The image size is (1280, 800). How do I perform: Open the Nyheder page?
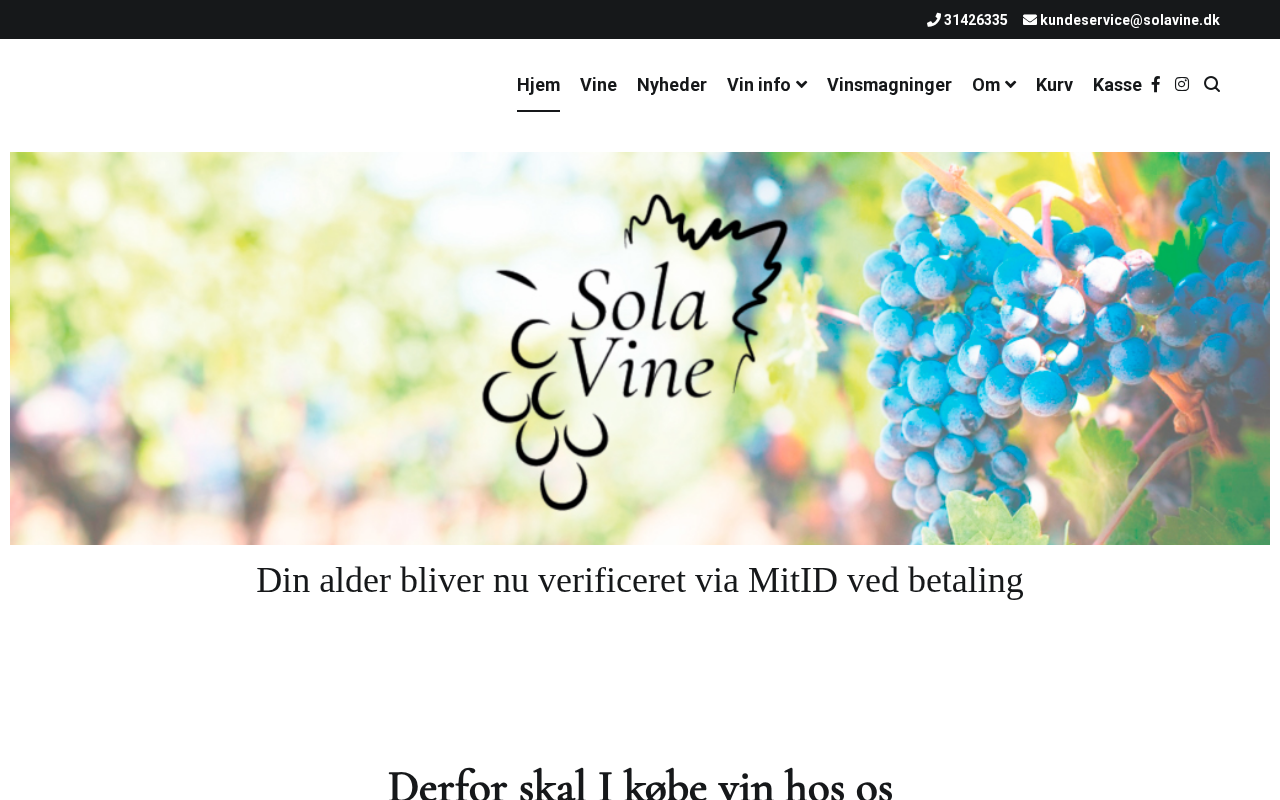(x=672, y=85)
